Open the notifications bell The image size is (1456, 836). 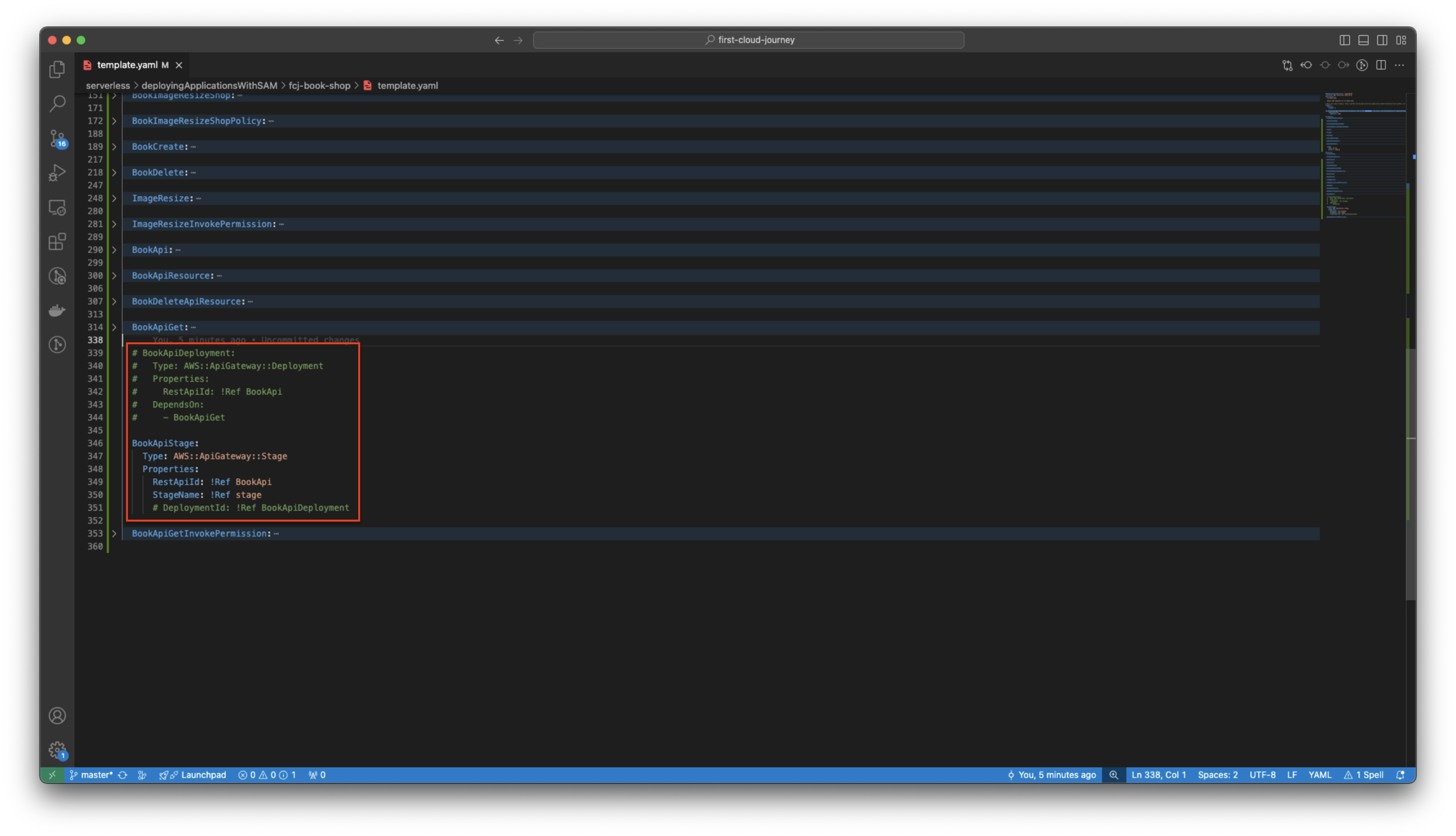click(1400, 775)
